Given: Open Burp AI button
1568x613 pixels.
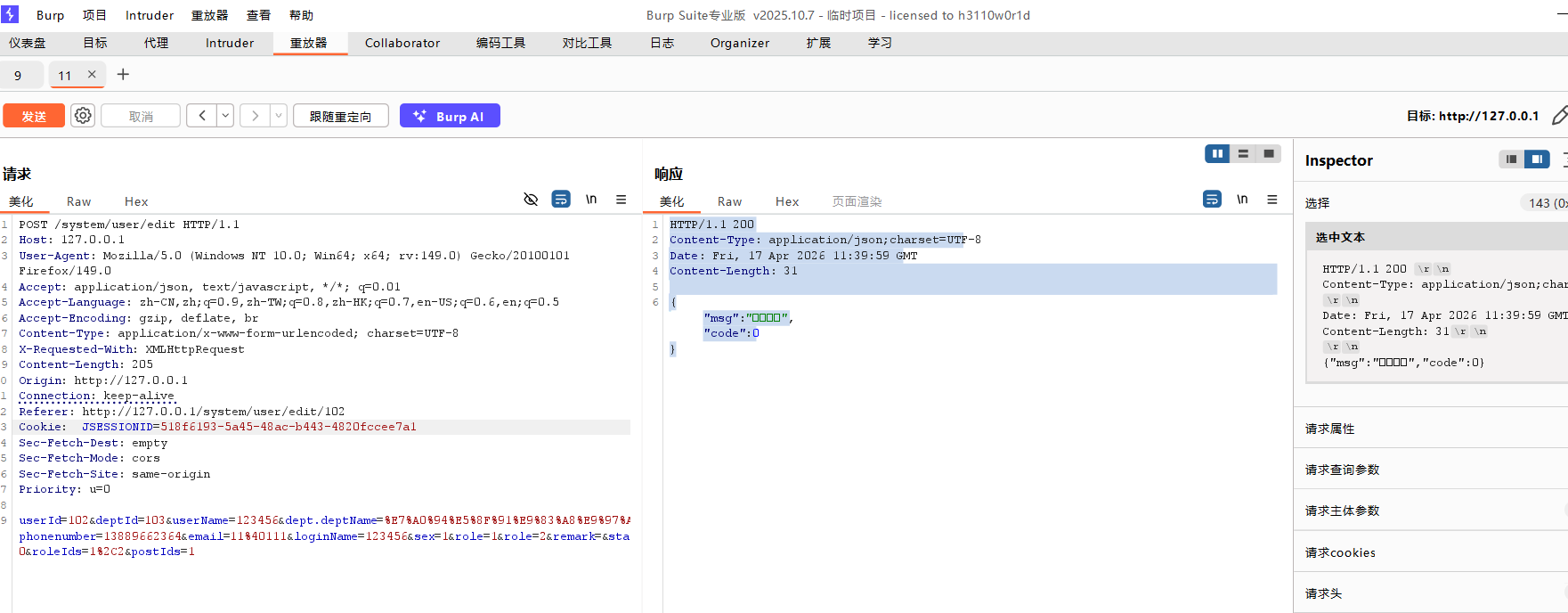Looking at the screenshot, I should (x=450, y=116).
